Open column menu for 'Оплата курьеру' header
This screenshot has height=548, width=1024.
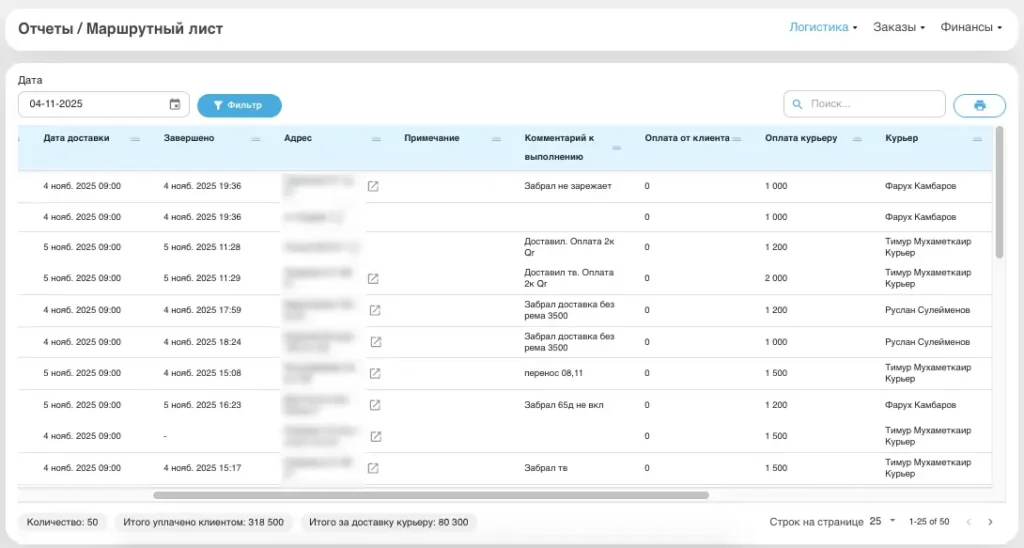coord(857,139)
